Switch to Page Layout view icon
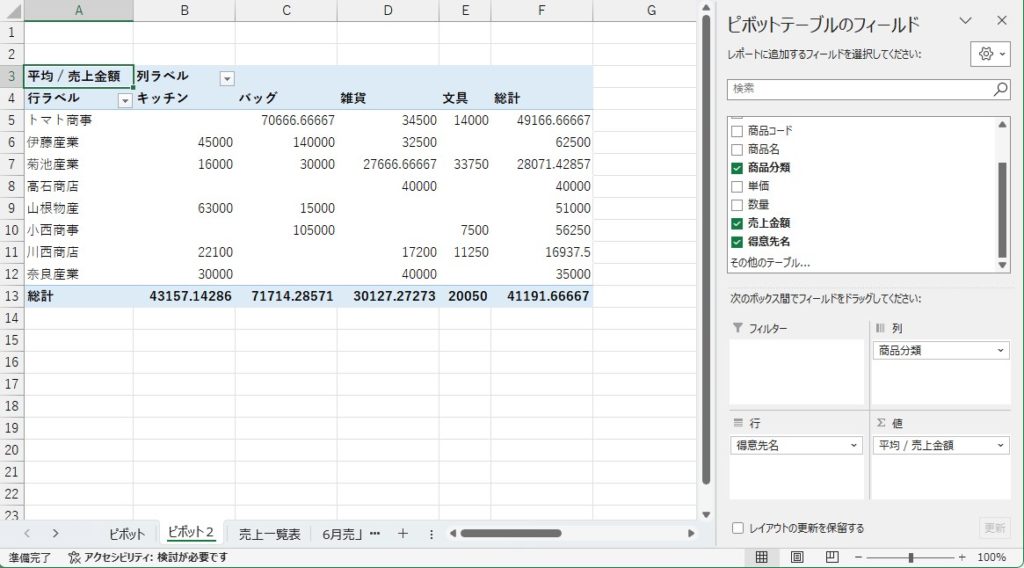Image resolution: width=1024 pixels, height=568 pixels. click(797, 557)
